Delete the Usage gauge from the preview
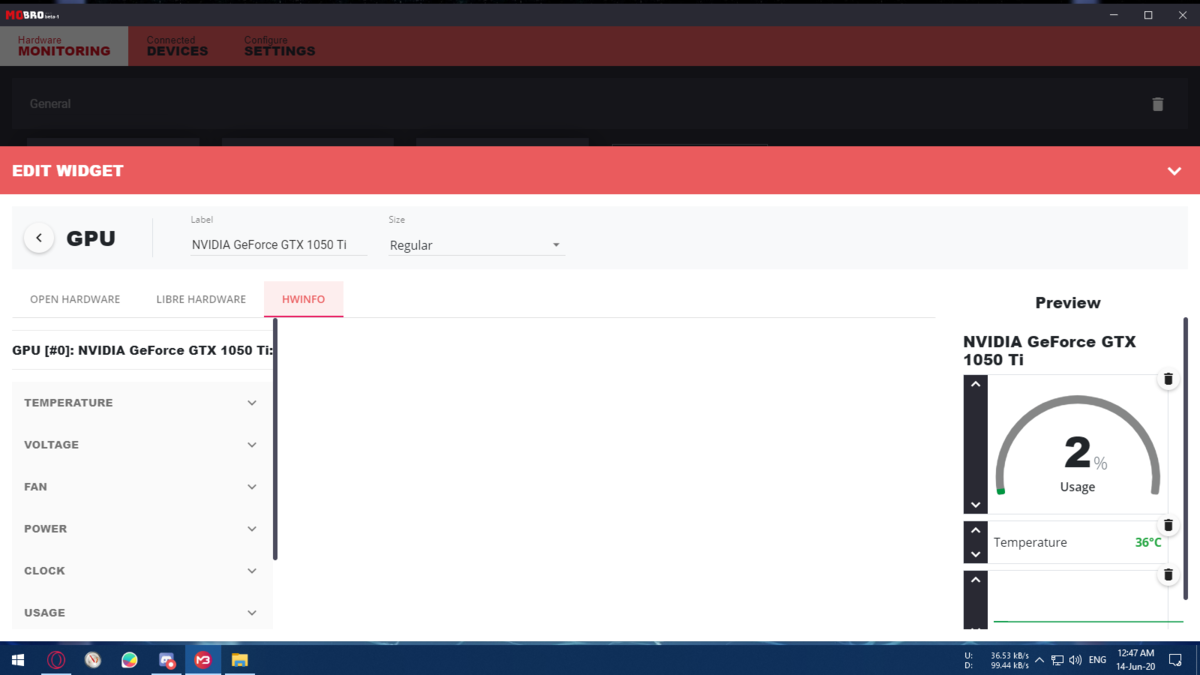The image size is (1200, 675). pyautogui.click(x=1168, y=379)
